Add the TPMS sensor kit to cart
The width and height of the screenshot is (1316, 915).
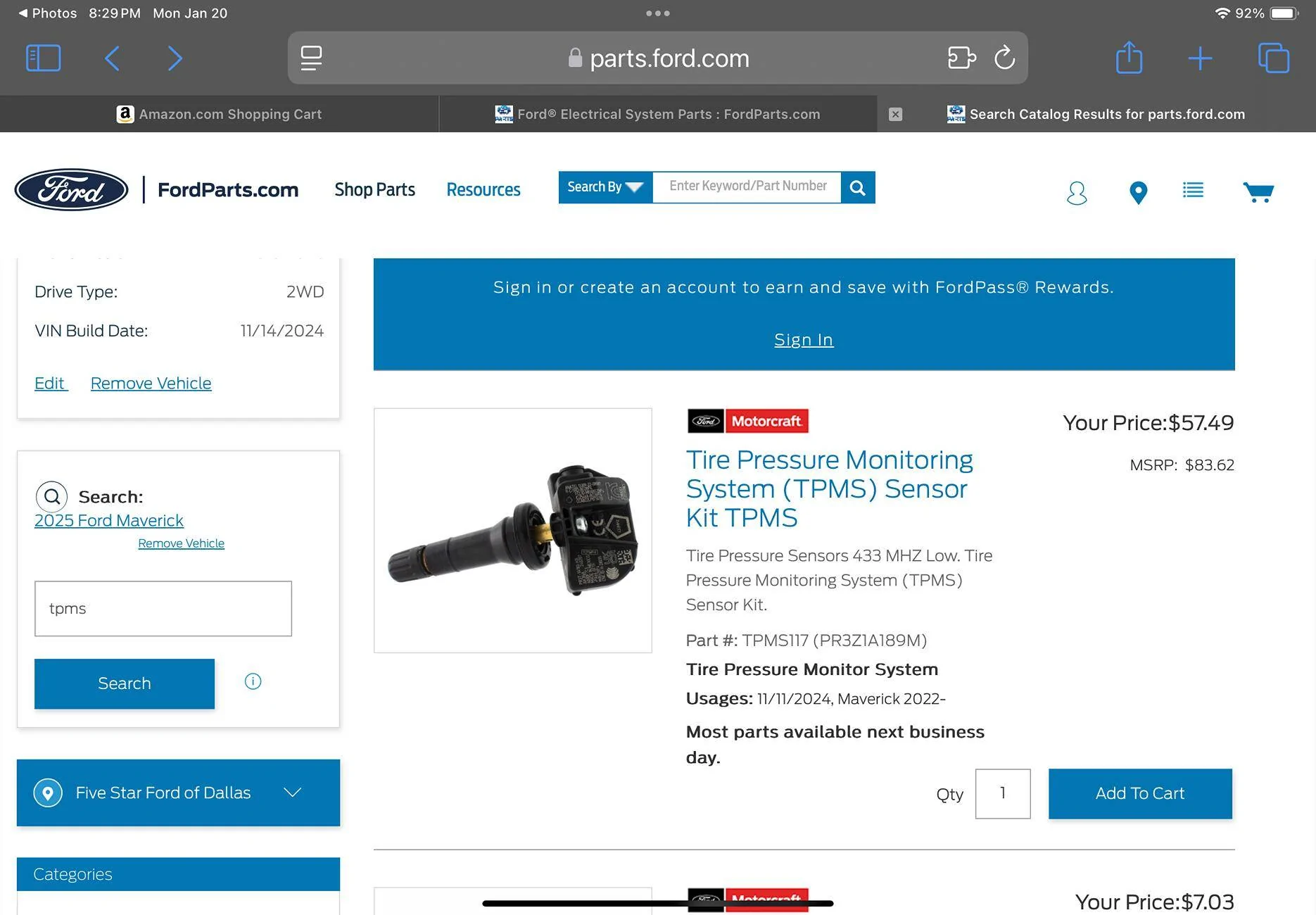[1140, 794]
